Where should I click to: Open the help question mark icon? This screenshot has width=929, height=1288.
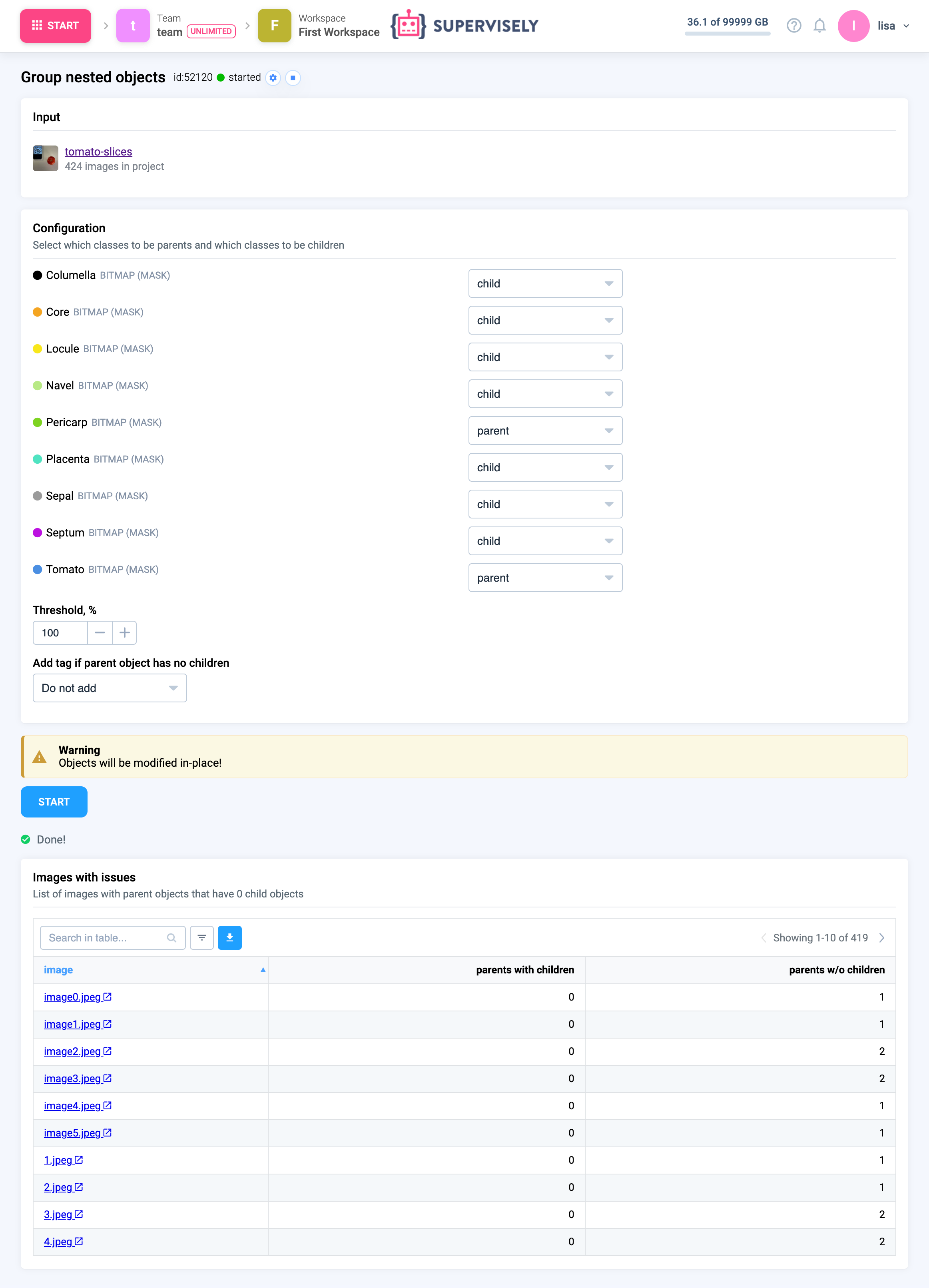pos(793,26)
